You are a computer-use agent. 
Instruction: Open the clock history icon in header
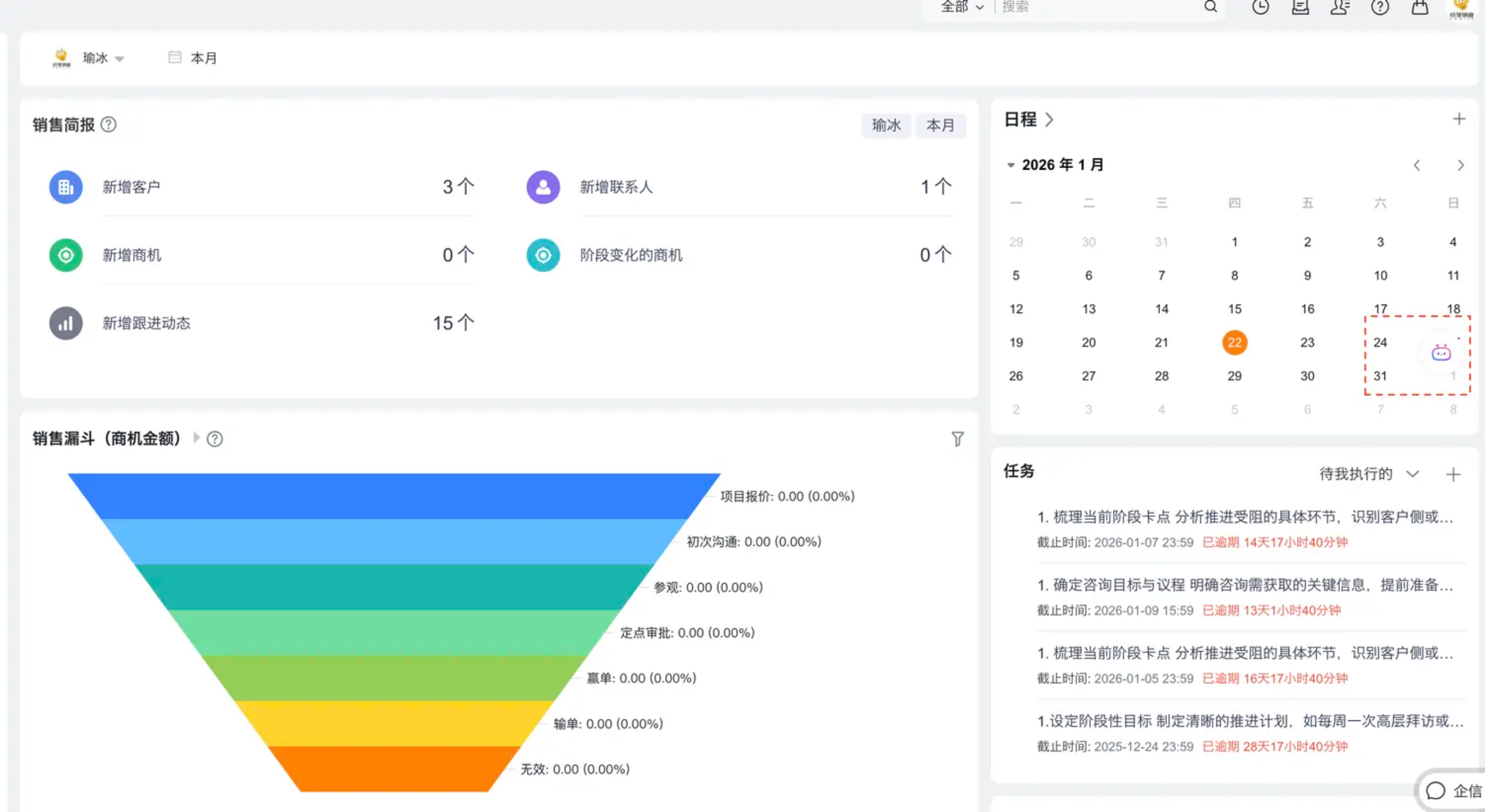tap(1260, 7)
